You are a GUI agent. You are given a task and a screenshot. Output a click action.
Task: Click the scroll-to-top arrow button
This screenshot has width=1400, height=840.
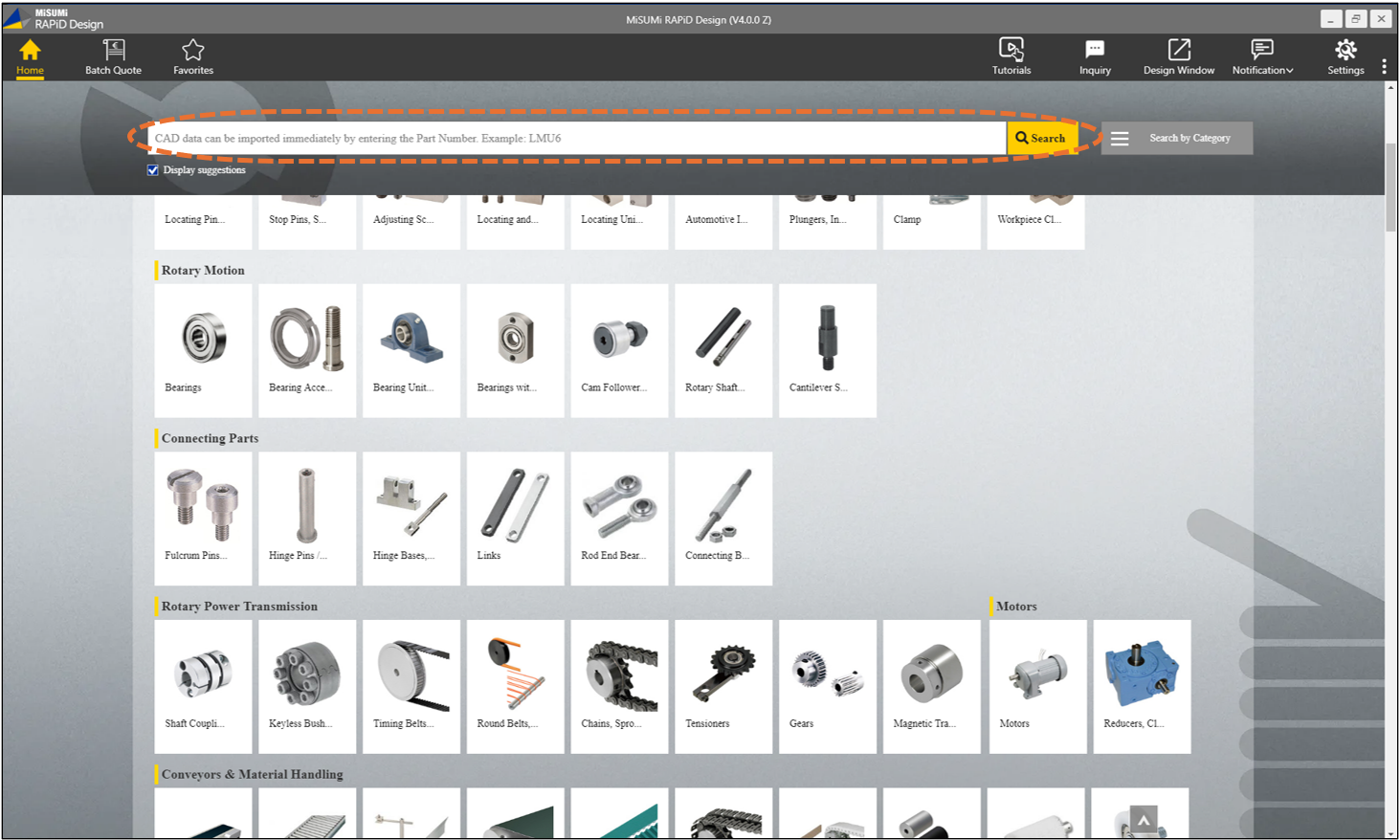1143,820
